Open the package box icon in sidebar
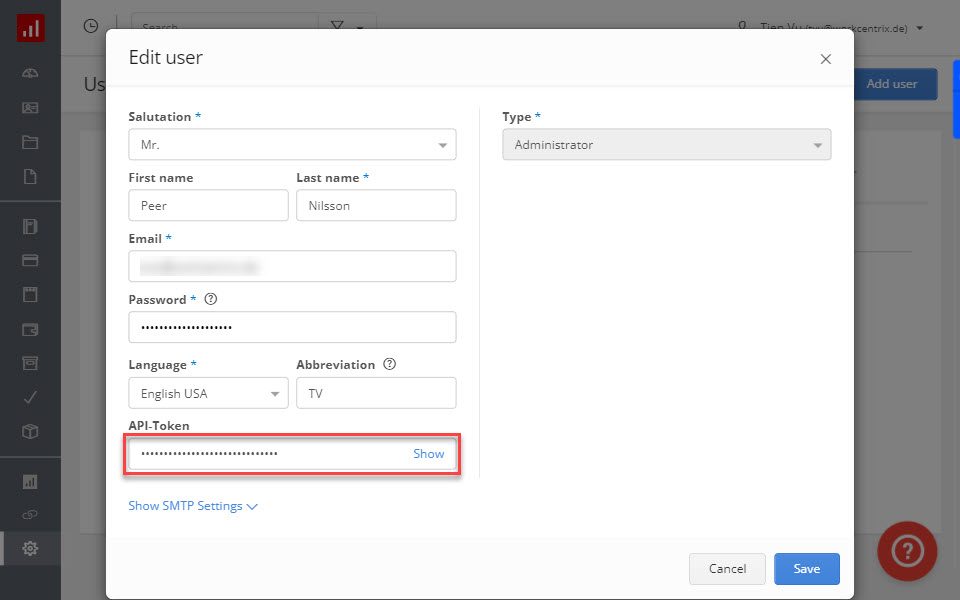 point(30,432)
